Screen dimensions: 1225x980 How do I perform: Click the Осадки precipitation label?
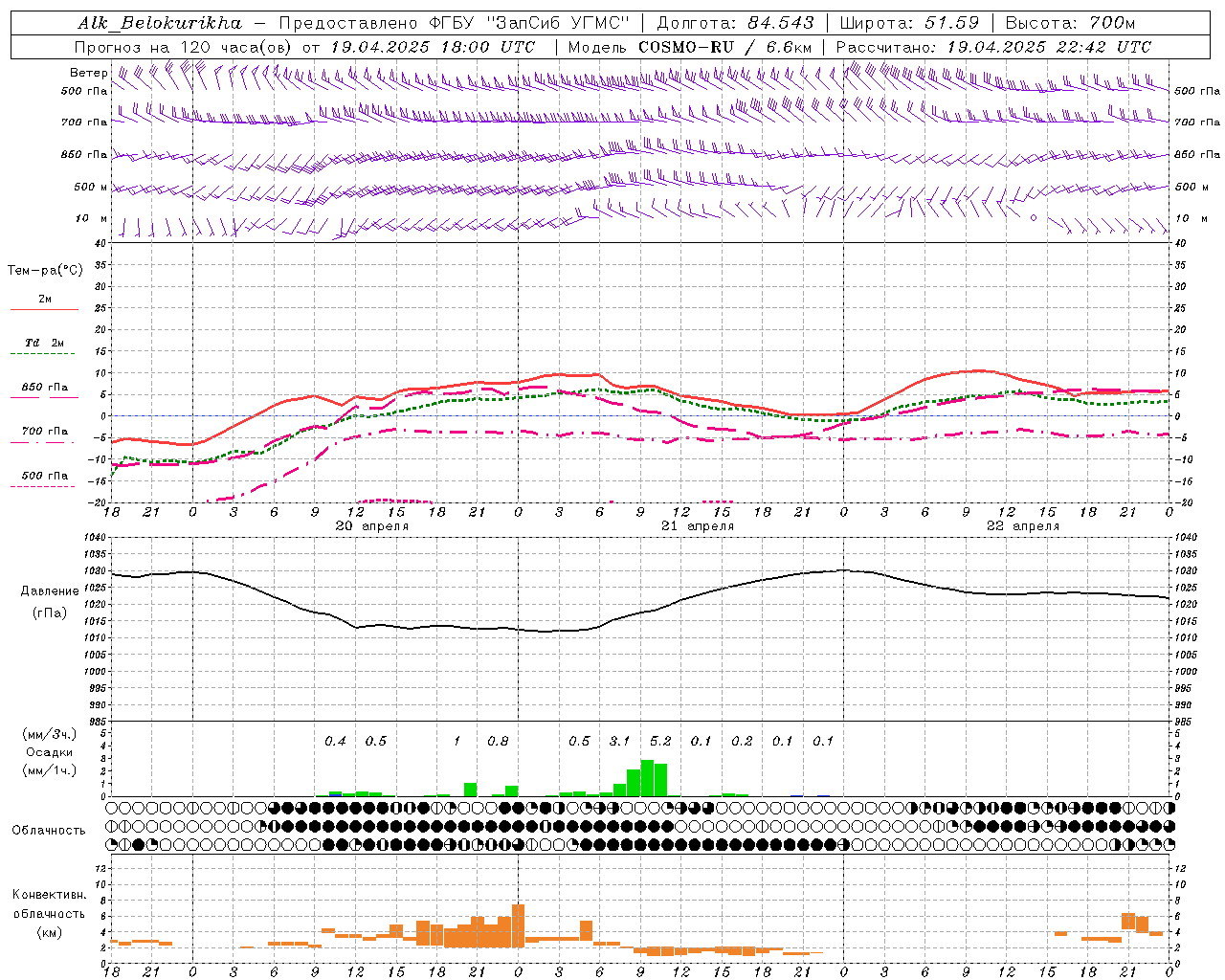coord(49,752)
